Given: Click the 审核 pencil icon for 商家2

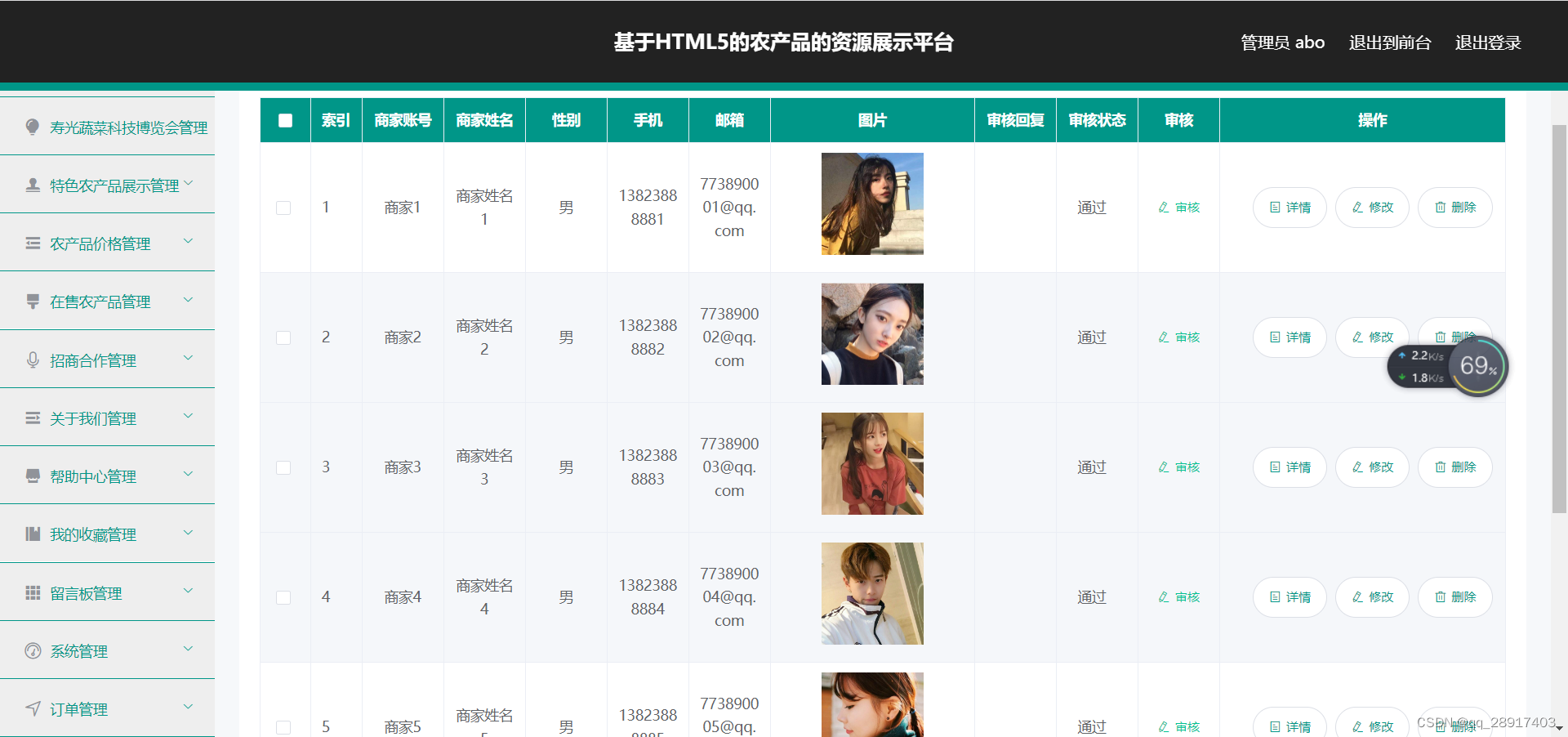Looking at the screenshot, I should tap(1164, 337).
